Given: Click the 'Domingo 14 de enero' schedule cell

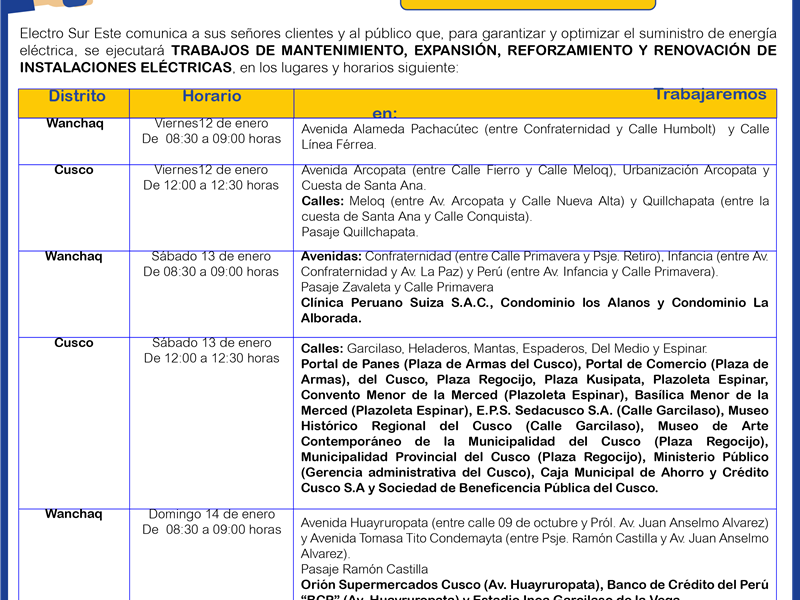Looking at the screenshot, I should point(211,515).
